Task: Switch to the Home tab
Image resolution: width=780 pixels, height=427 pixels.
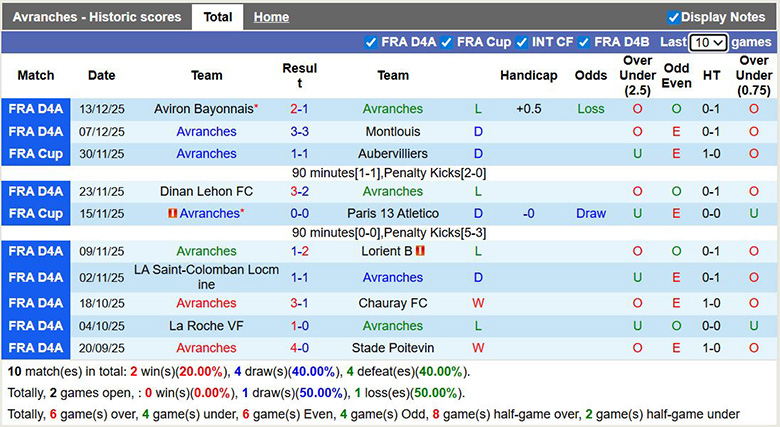Action: (271, 17)
